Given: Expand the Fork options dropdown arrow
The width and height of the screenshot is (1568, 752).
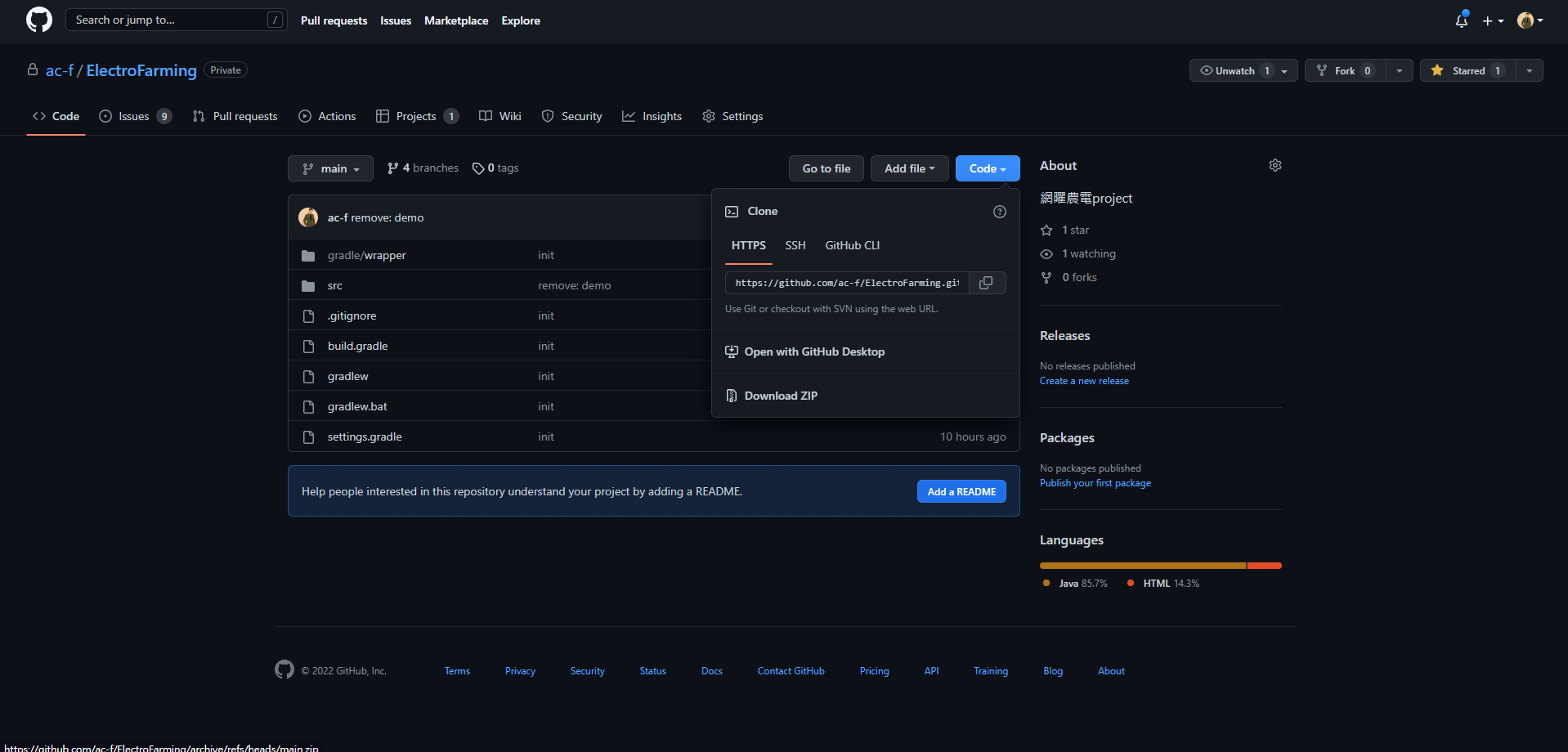Looking at the screenshot, I should pyautogui.click(x=1400, y=70).
